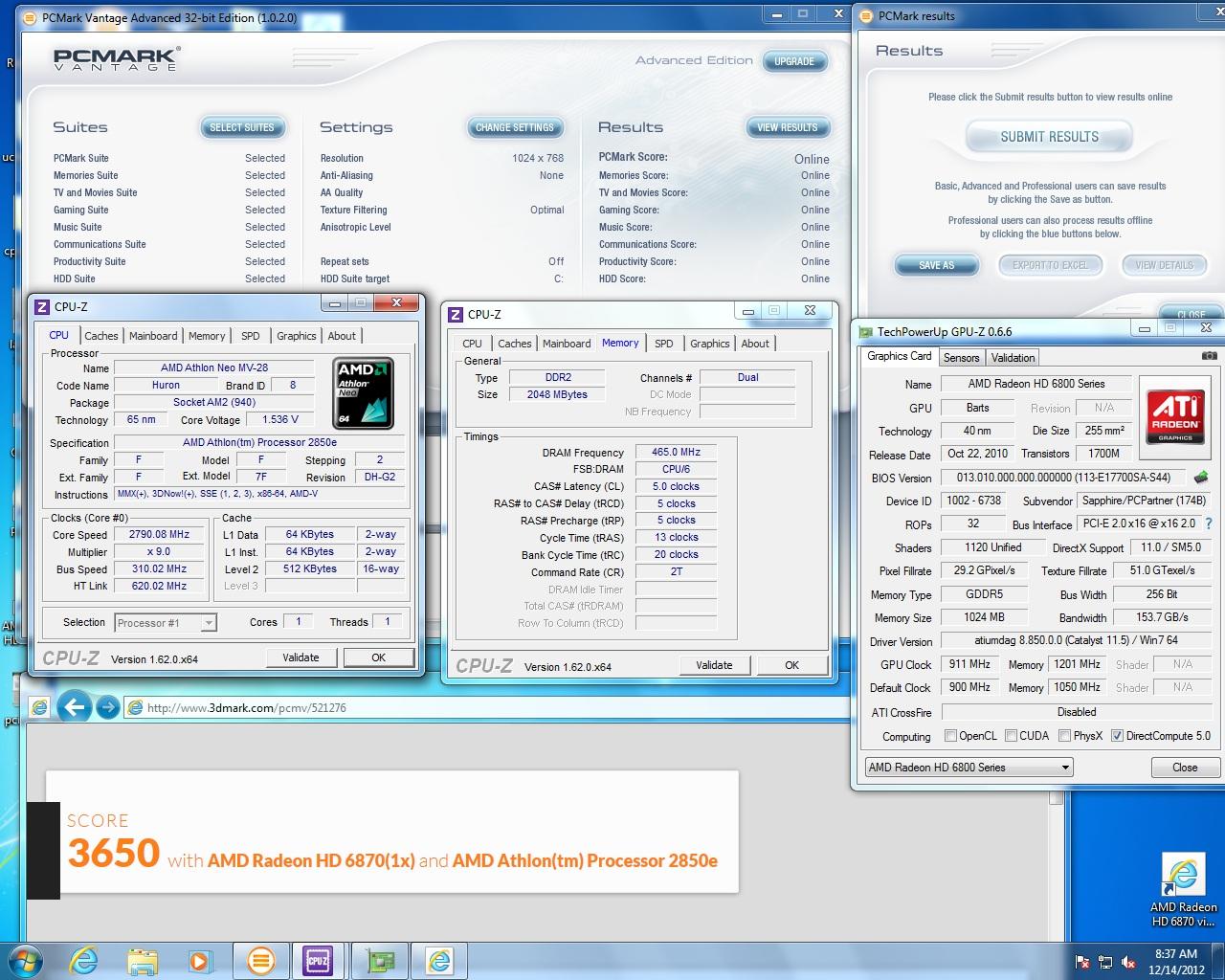Image resolution: width=1225 pixels, height=980 pixels.
Task: Open the Windows Start menu orb
Action: pyautogui.click(x=26, y=960)
